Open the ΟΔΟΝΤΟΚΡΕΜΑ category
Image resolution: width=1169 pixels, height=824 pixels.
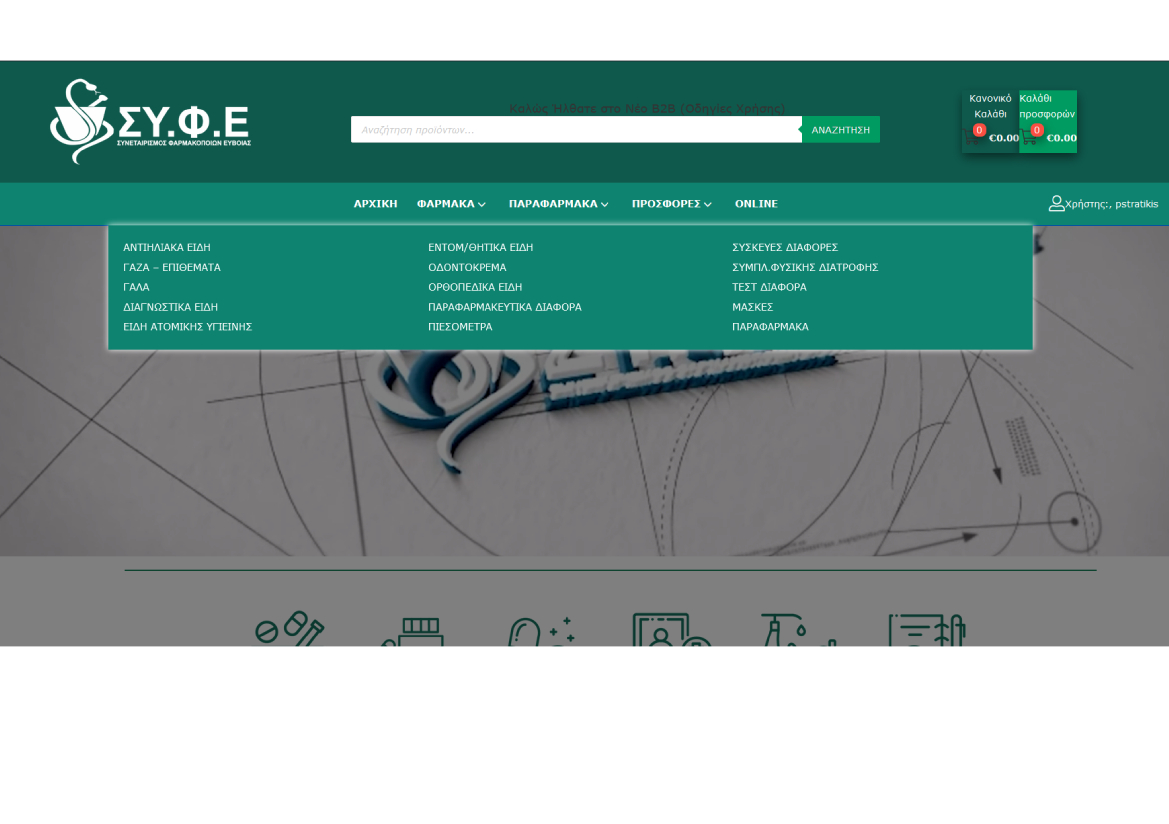[x=467, y=267]
